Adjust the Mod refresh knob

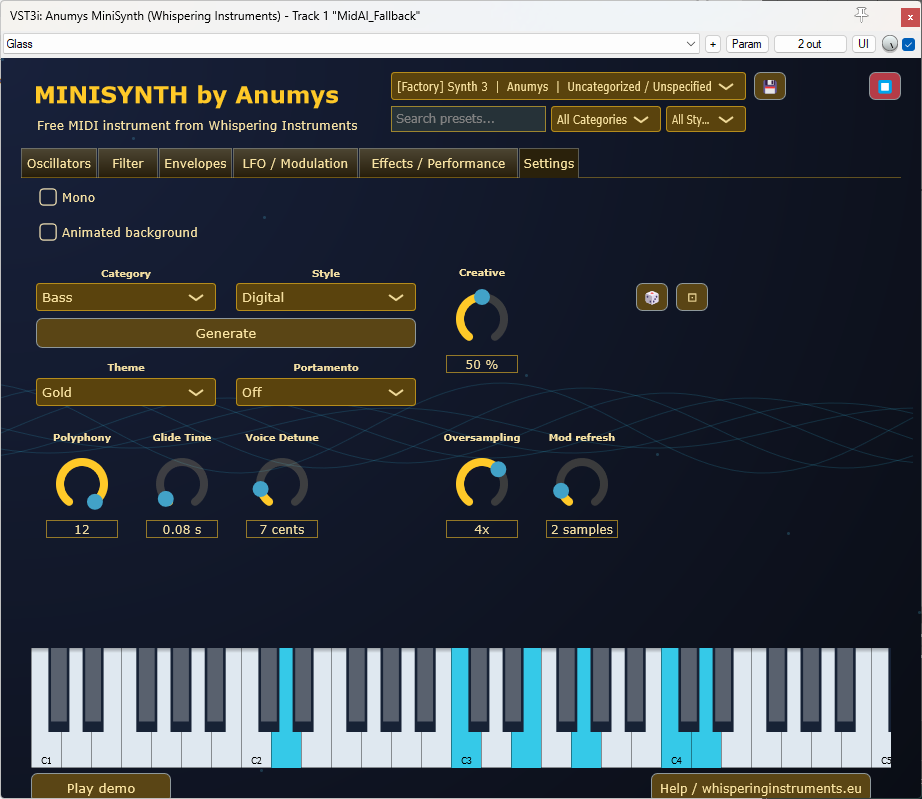pos(582,484)
